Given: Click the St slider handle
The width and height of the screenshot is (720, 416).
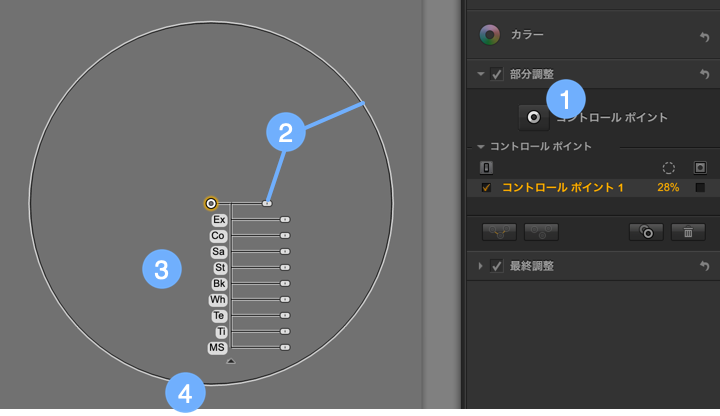Looking at the screenshot, I should [285, 268].
